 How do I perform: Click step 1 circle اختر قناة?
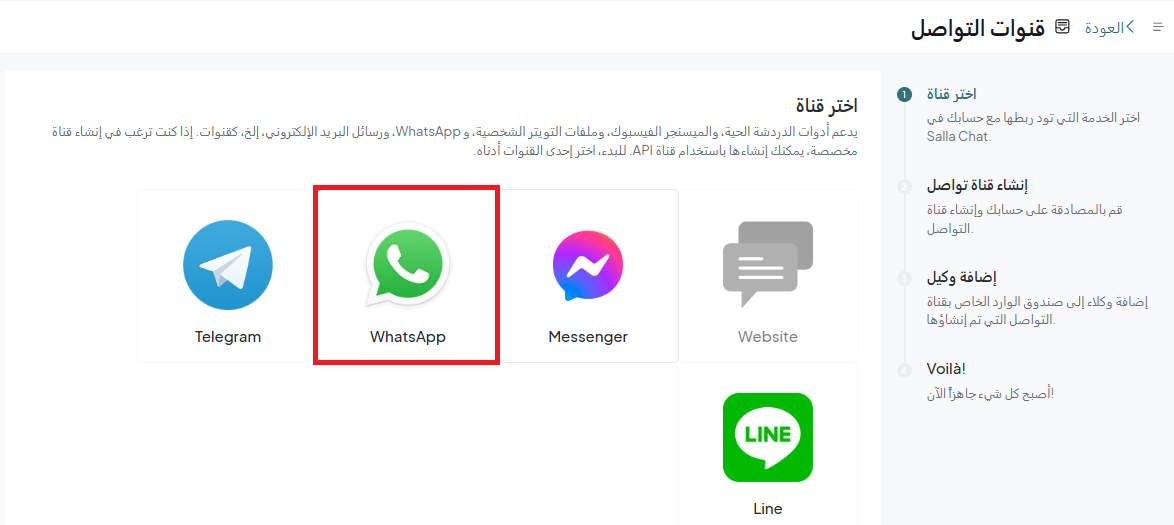(x=904, y=94)
